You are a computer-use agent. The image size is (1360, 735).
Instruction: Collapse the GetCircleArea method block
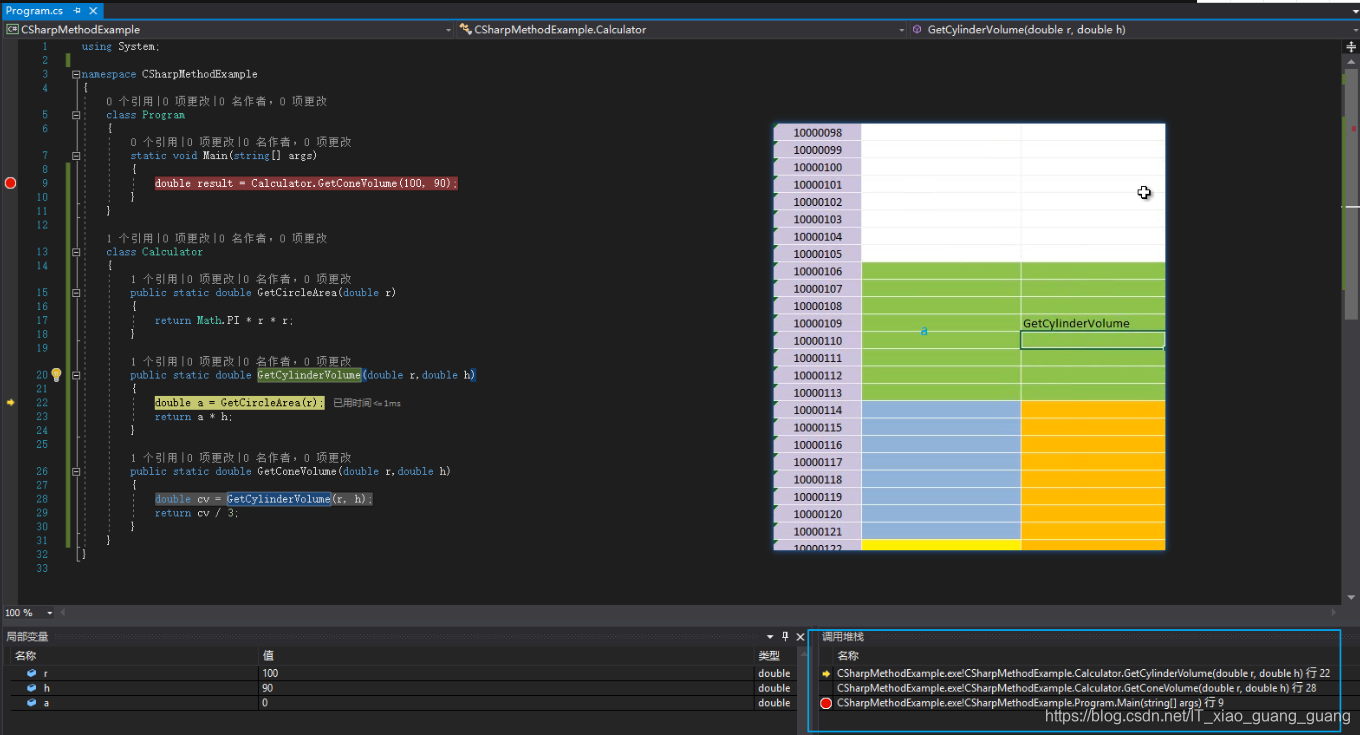click(x=76, y=293)
